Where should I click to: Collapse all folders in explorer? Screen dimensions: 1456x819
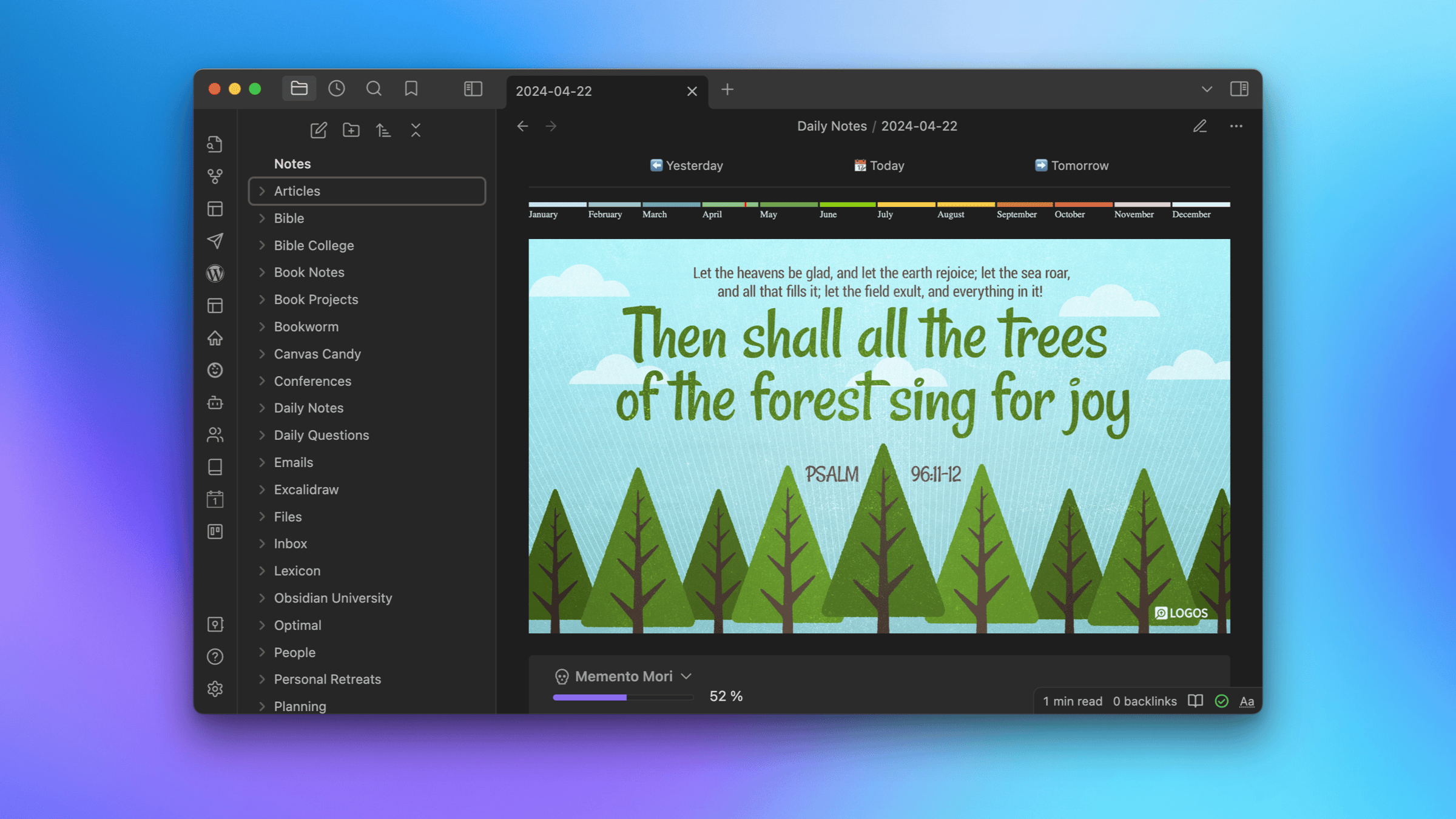coord(416,130)
